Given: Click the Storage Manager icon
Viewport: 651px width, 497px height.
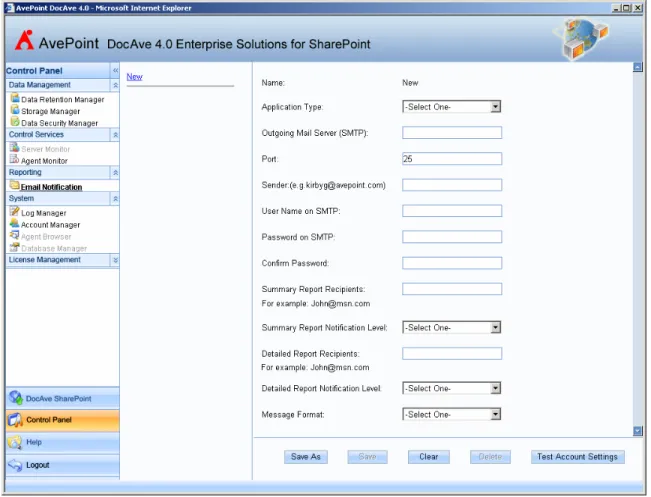Looking at the screenshot, I should (x=15, y=110).
